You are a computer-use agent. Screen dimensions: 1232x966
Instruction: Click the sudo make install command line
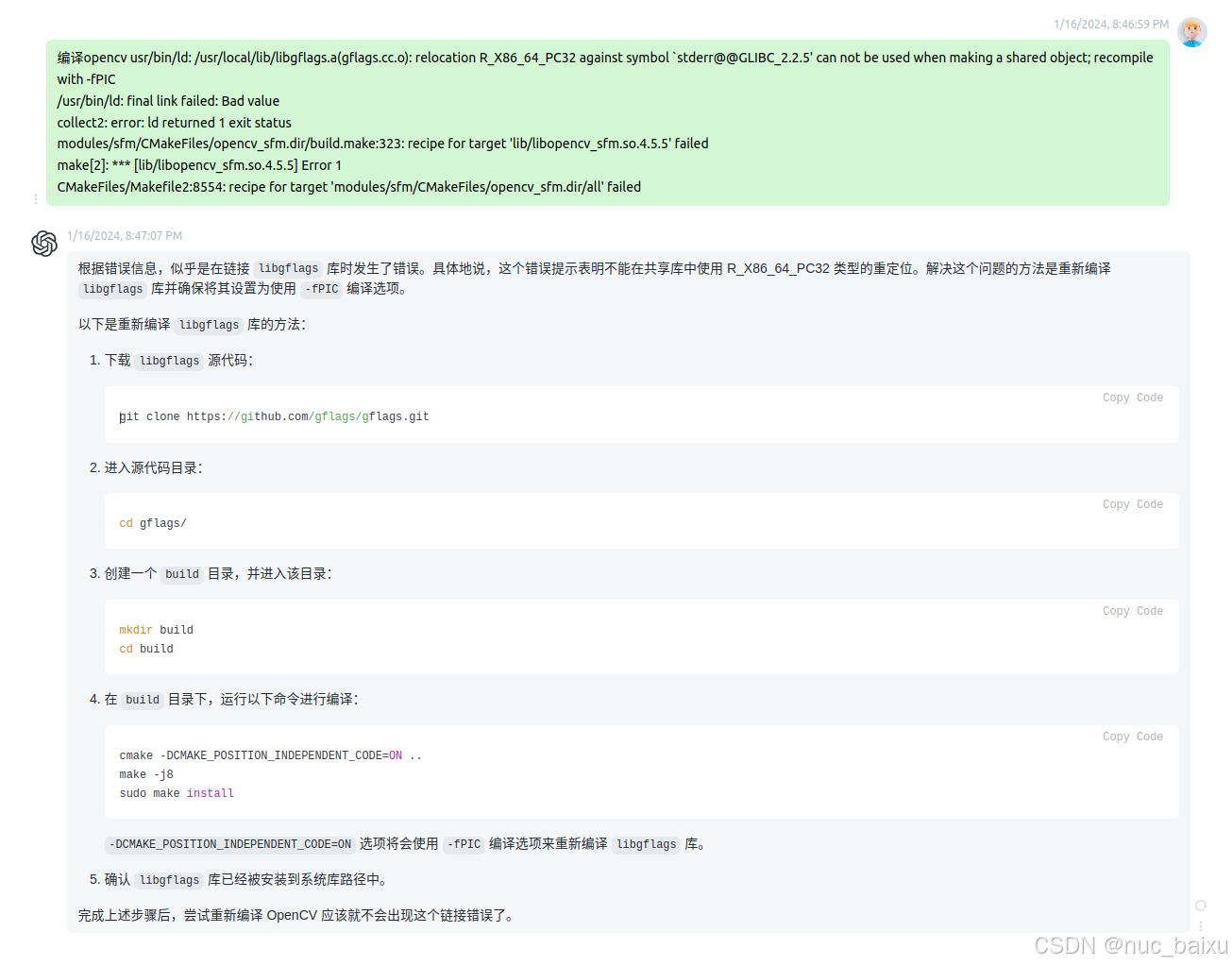click(177, 793)
